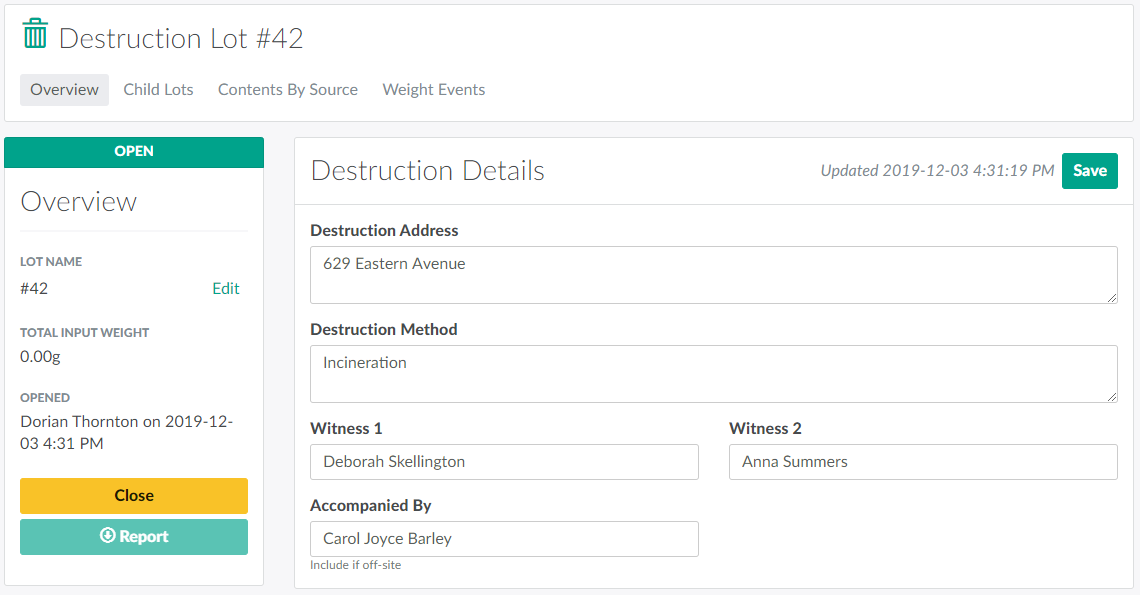This screenshot has width=1140, height=595.
Task: Click the trash can icon in header
Action: tap(35, 34)
